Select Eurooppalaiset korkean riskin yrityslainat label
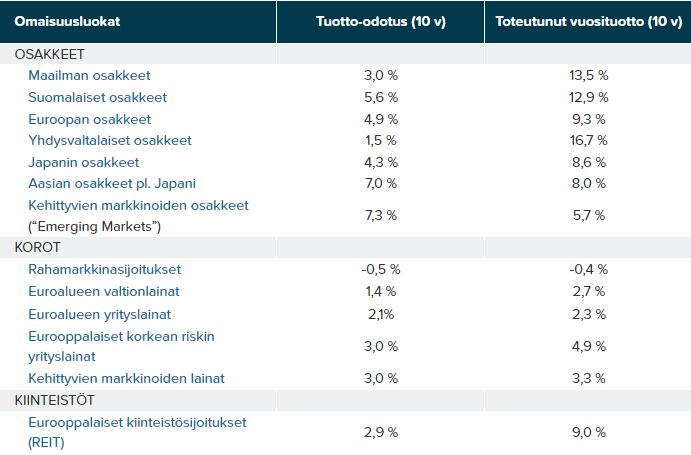Image resolution: width=691 pixels, height=455 pixels. pyautogui.click(x=121, y=345)
